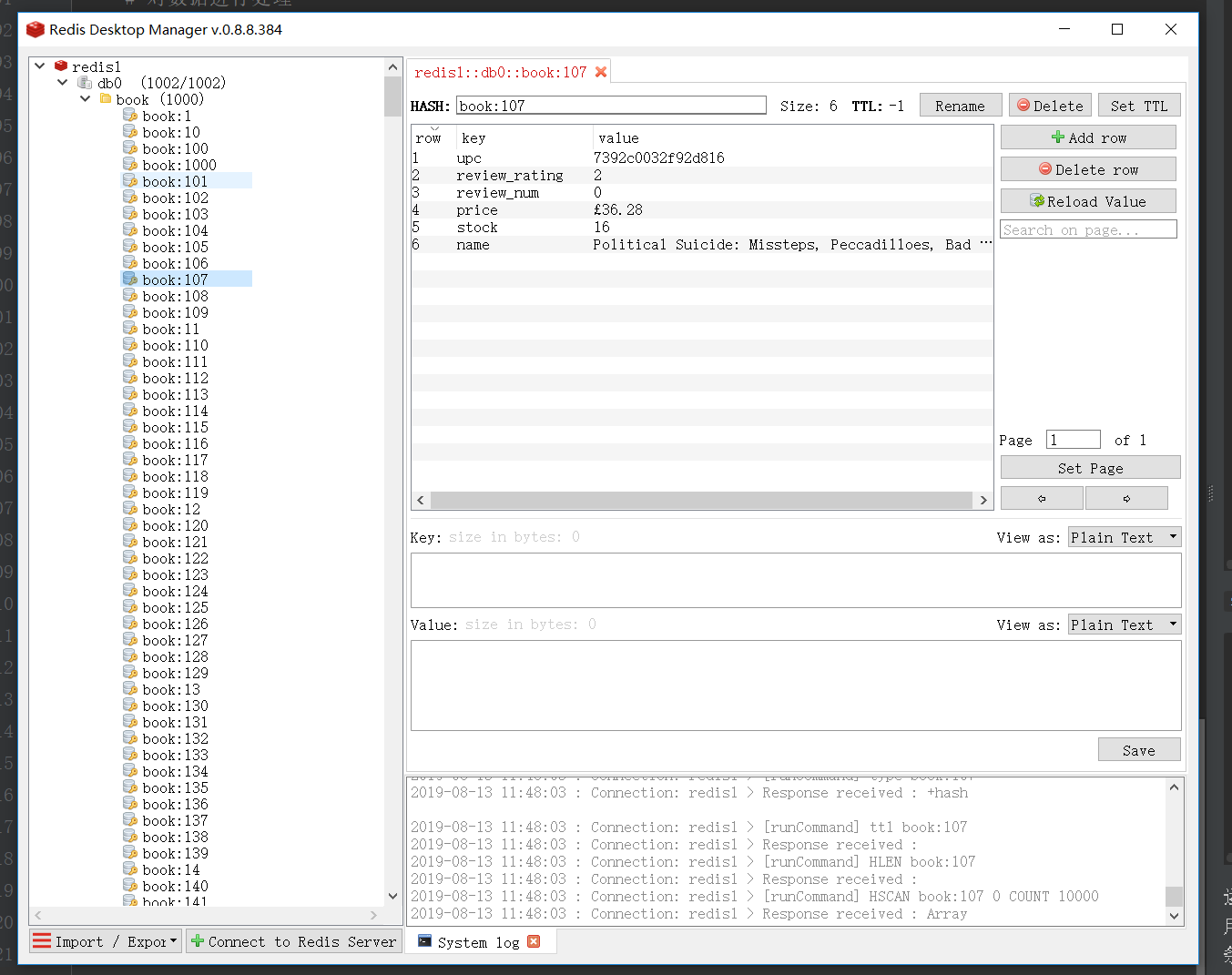Click the value column header
Screen dimensions: 1232x975
click(x=793, y=138)
